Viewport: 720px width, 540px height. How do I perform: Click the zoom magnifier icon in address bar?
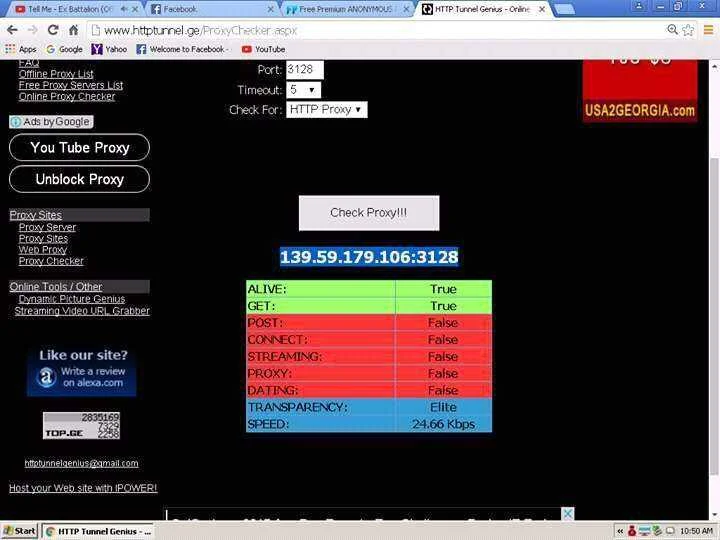pos(672,30)
